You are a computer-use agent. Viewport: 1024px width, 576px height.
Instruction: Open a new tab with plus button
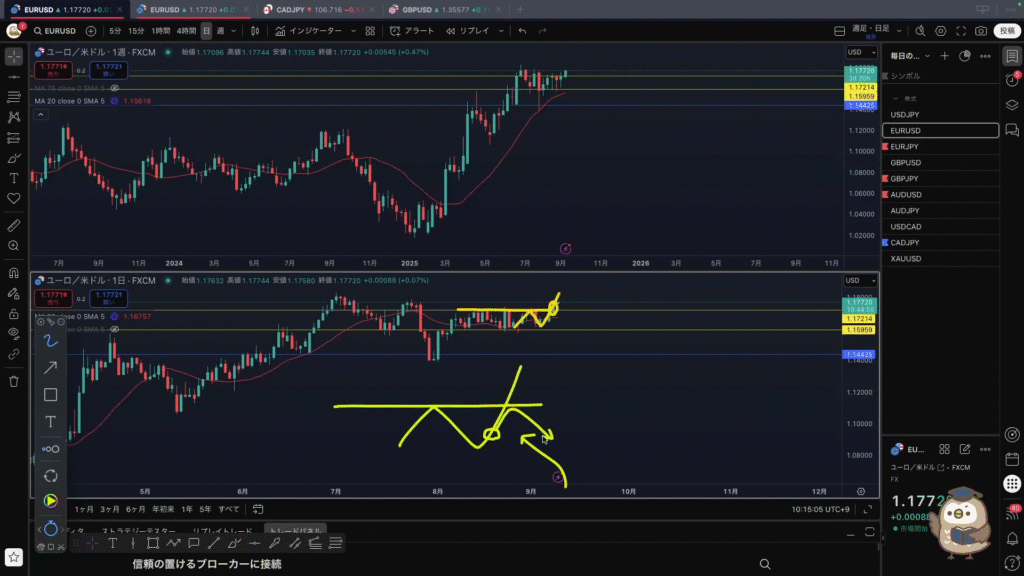(520, 10)
